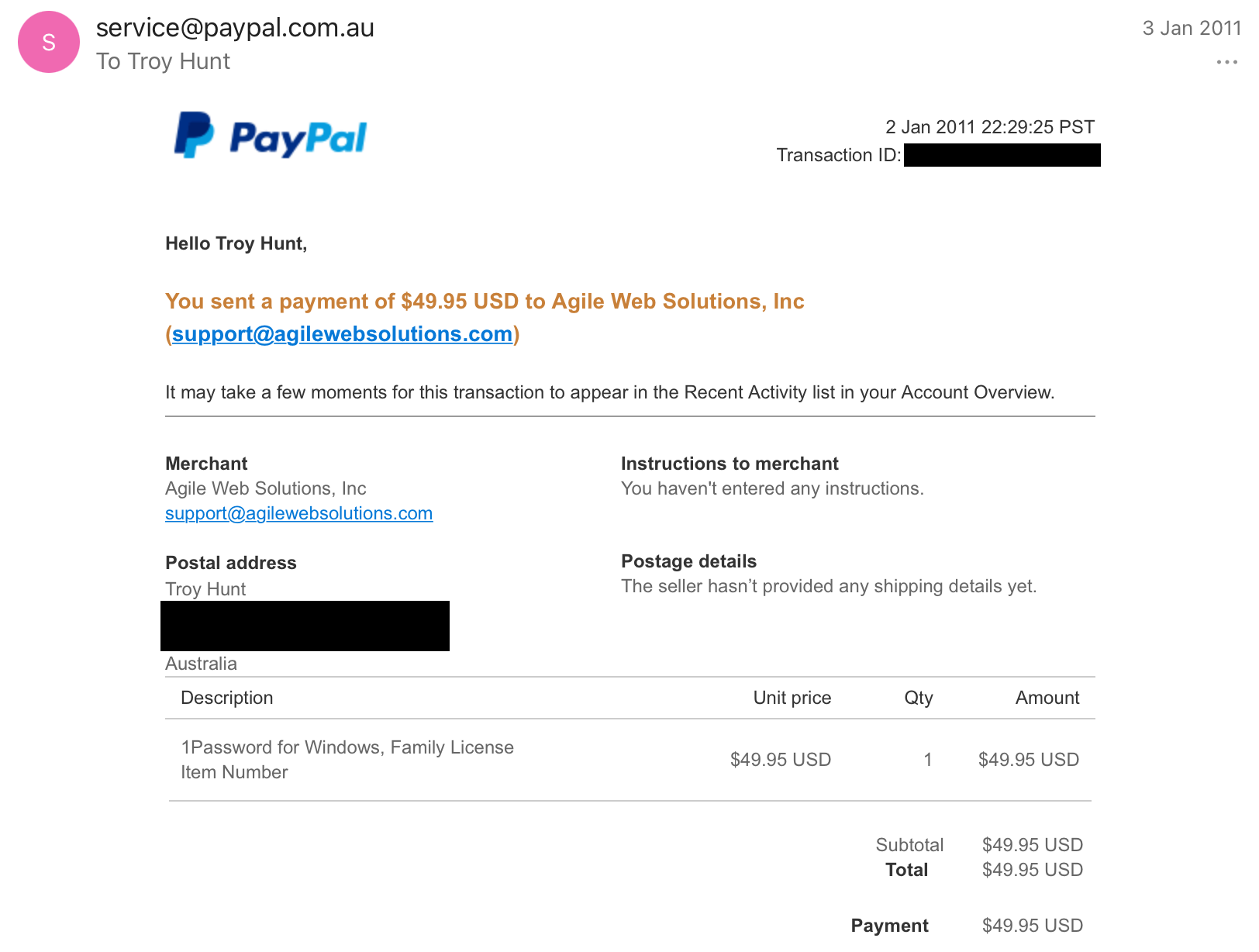
Task: Open the three-dot more options menu
Action: 1226,62
